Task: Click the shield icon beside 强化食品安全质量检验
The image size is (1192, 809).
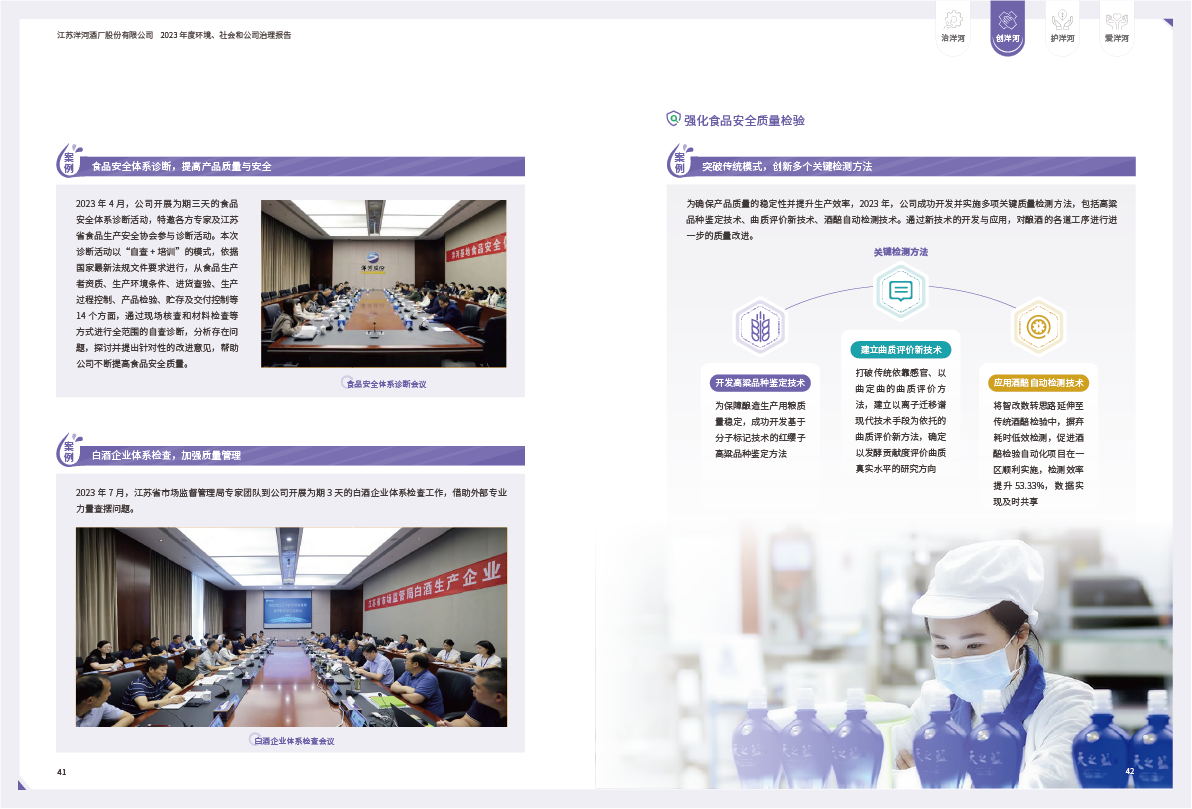Action: pyautogui.click(x=673, y=119)
